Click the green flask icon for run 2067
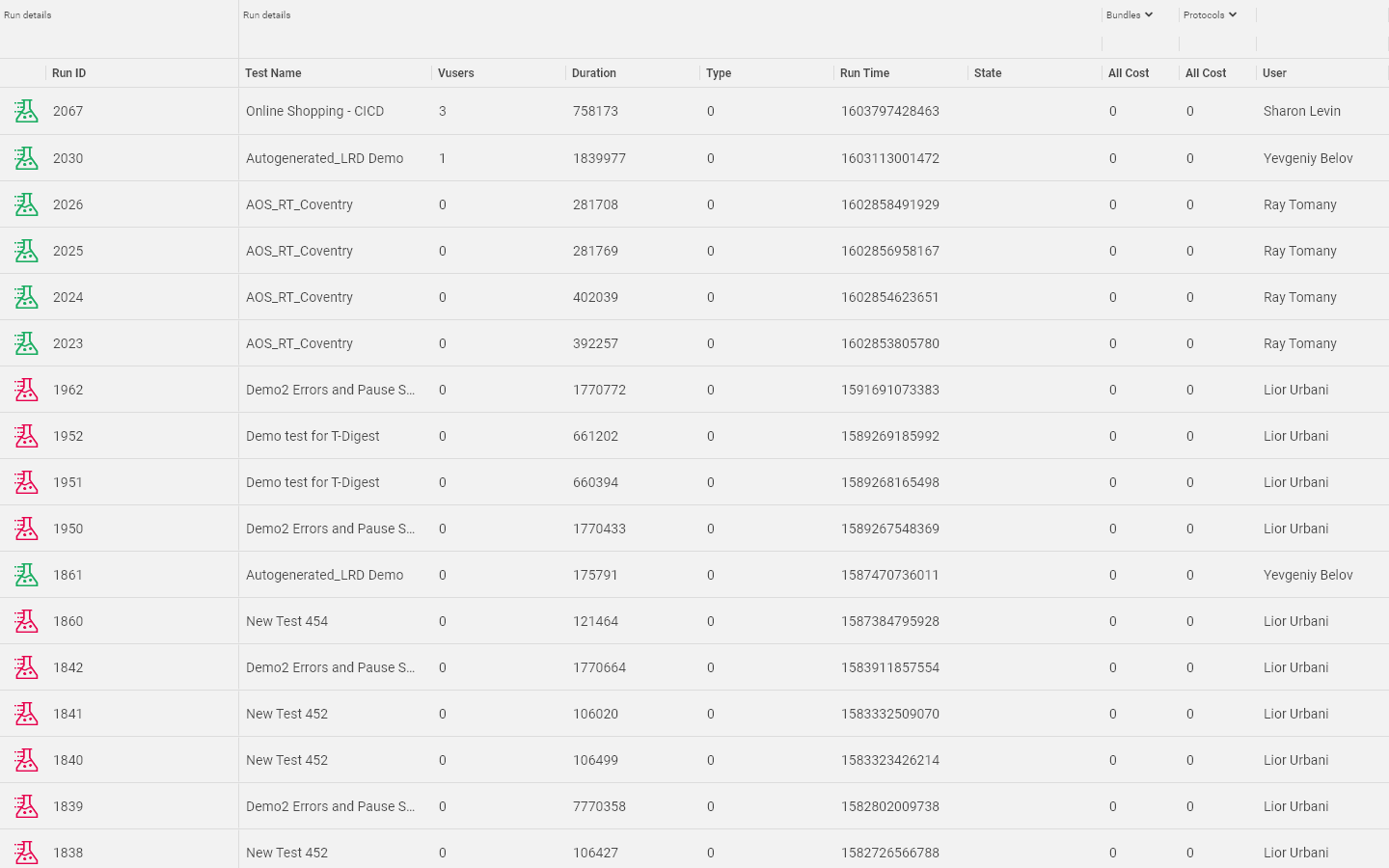 click(x=26, y=111)
